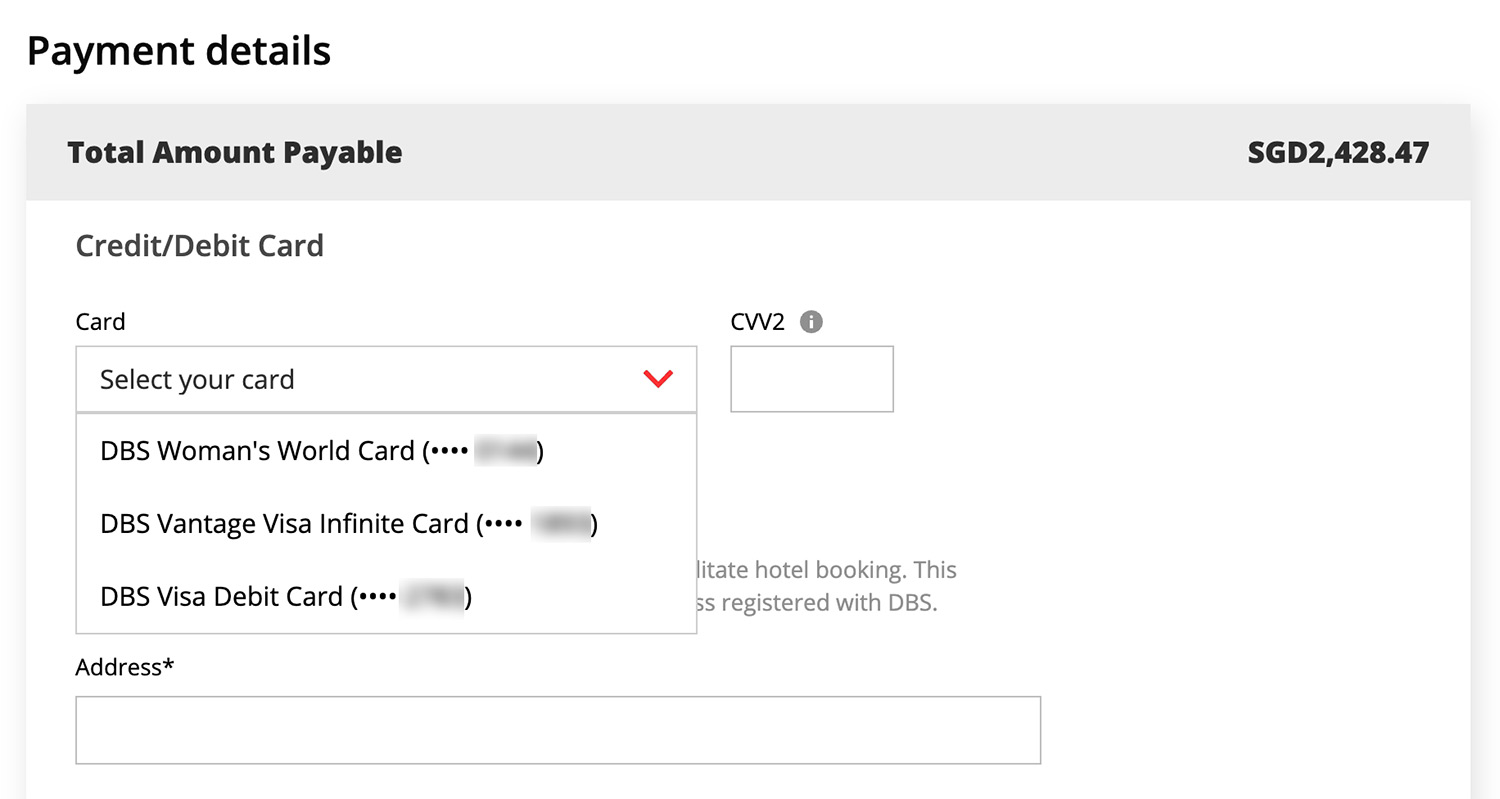Click the SGD2,428.47 amount
This screenshot has height=799, width=1500.
(1338, 153)
